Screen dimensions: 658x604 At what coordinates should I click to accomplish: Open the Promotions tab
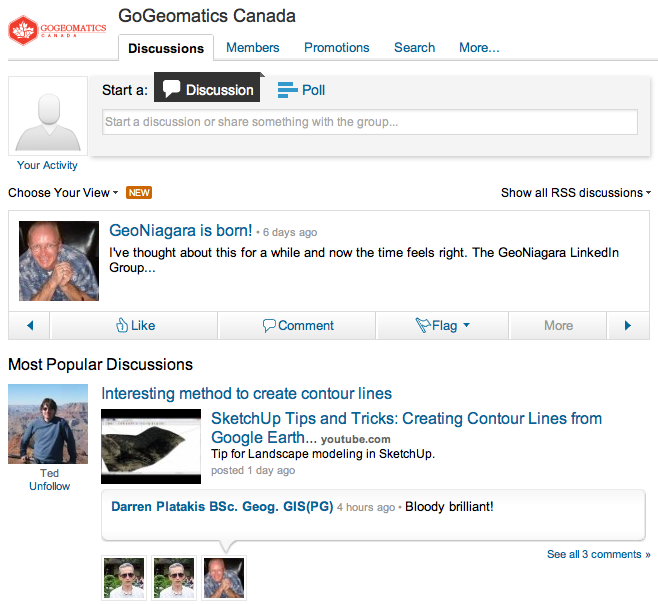click(x=337, y=47)
